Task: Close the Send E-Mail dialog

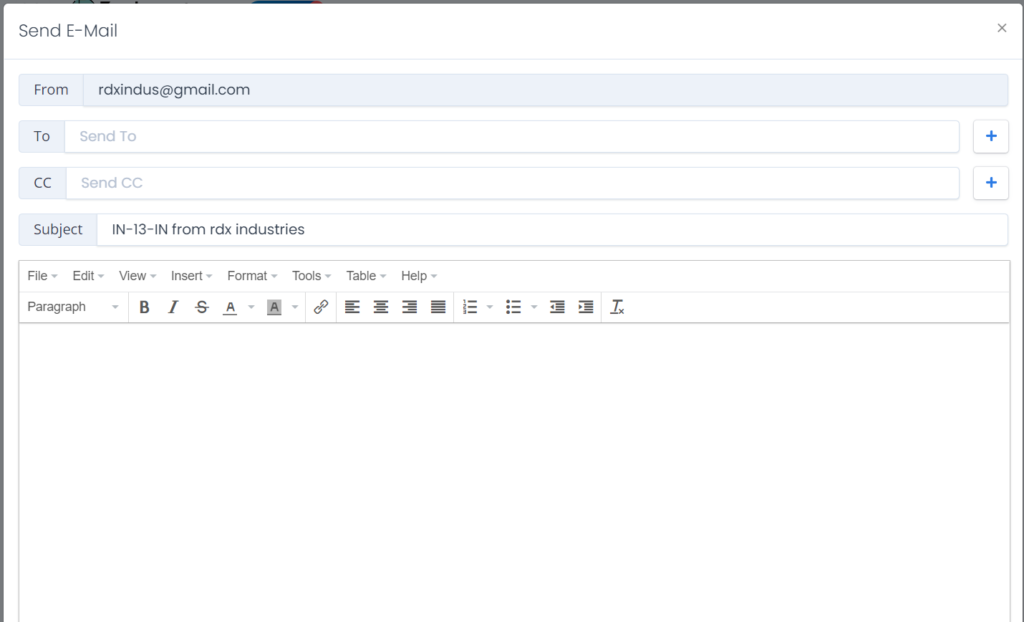Action: 1002,28
